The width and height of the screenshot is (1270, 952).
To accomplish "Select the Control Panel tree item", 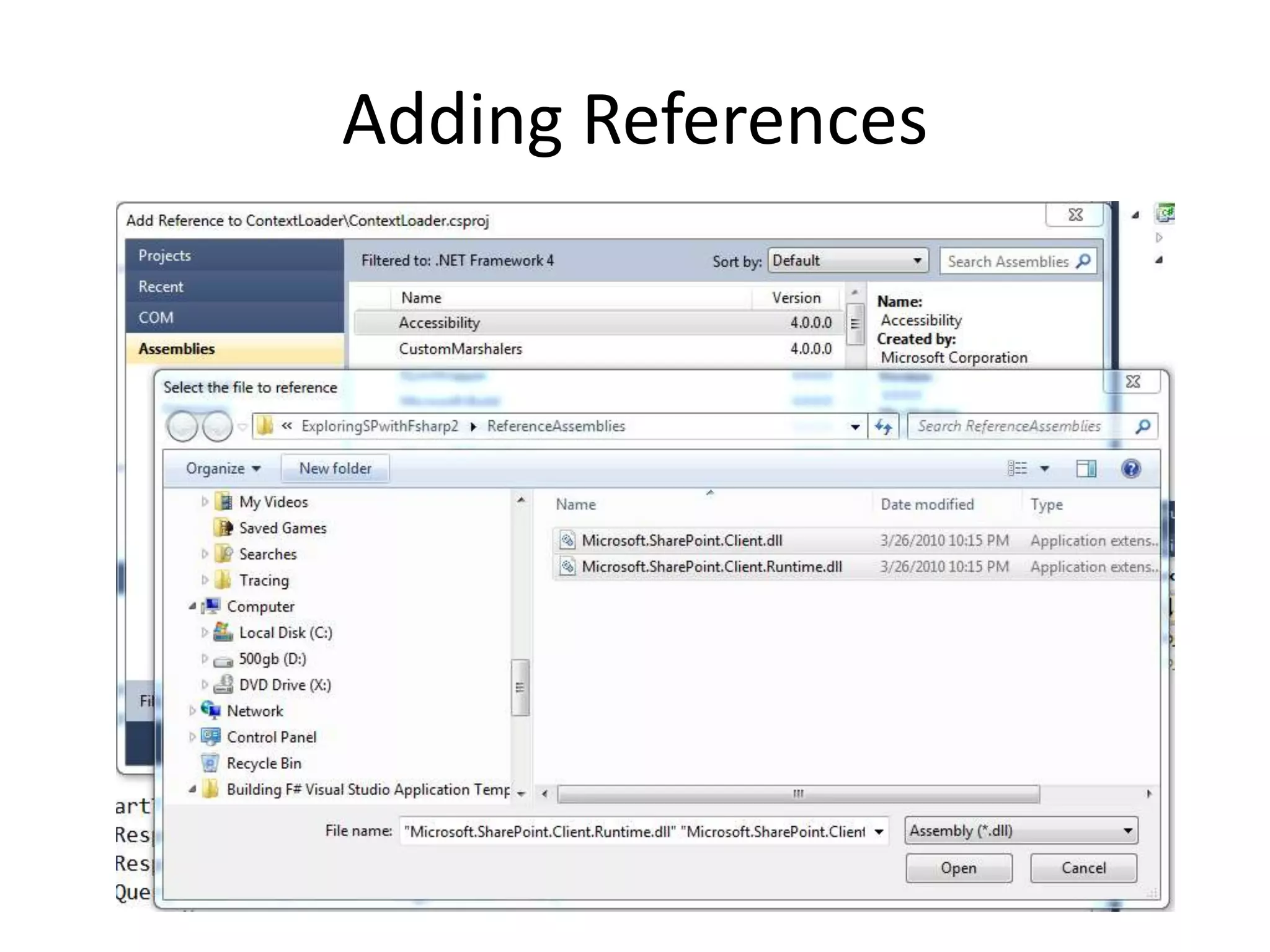I will [271, 737].
